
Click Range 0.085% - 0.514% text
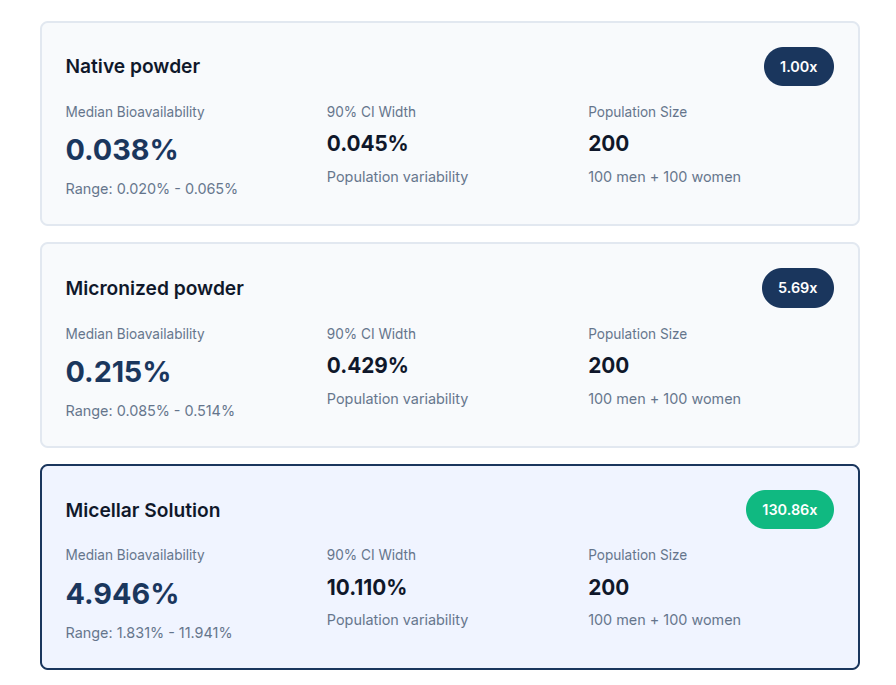[150, 411]
